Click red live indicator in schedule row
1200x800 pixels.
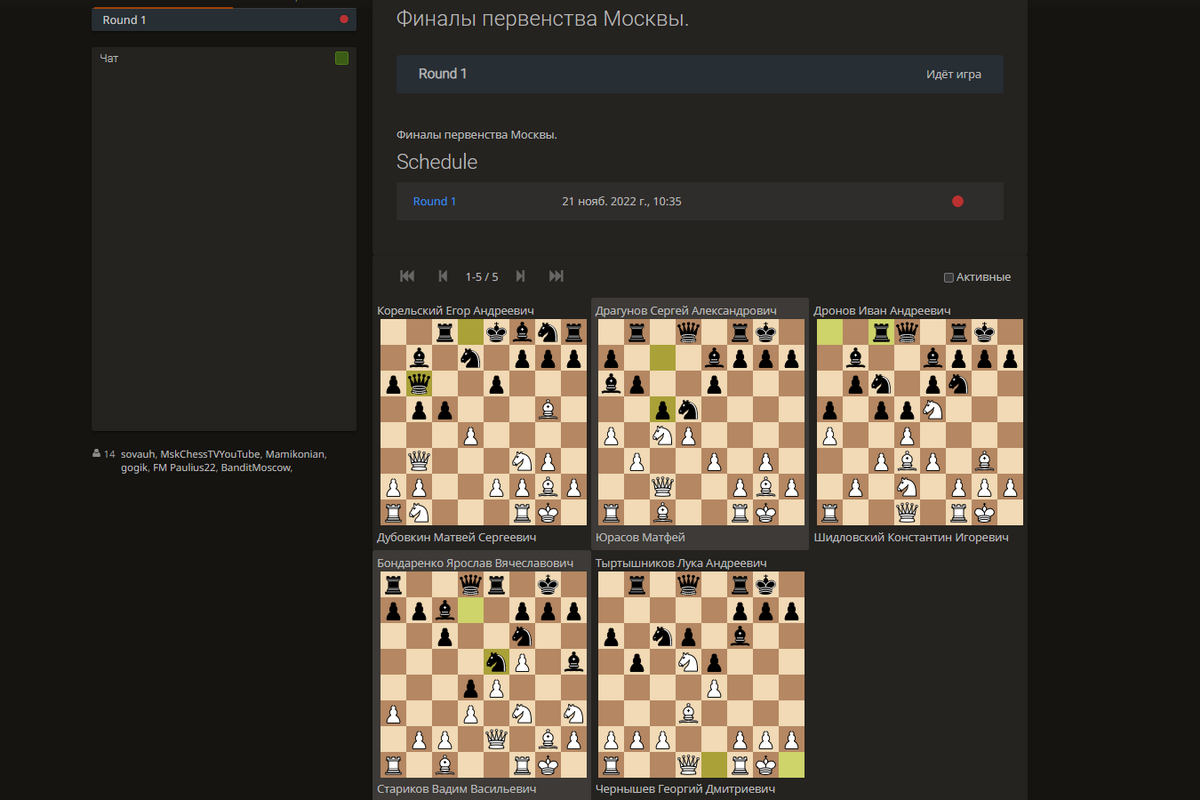pyautogui.click(x=957, y=201)
